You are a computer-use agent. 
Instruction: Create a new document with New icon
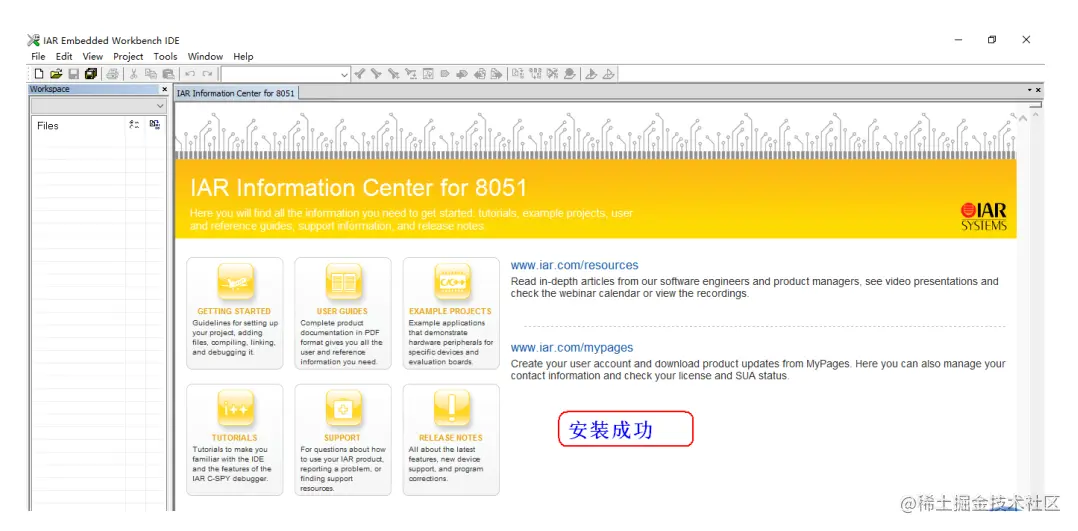[39, 74]
